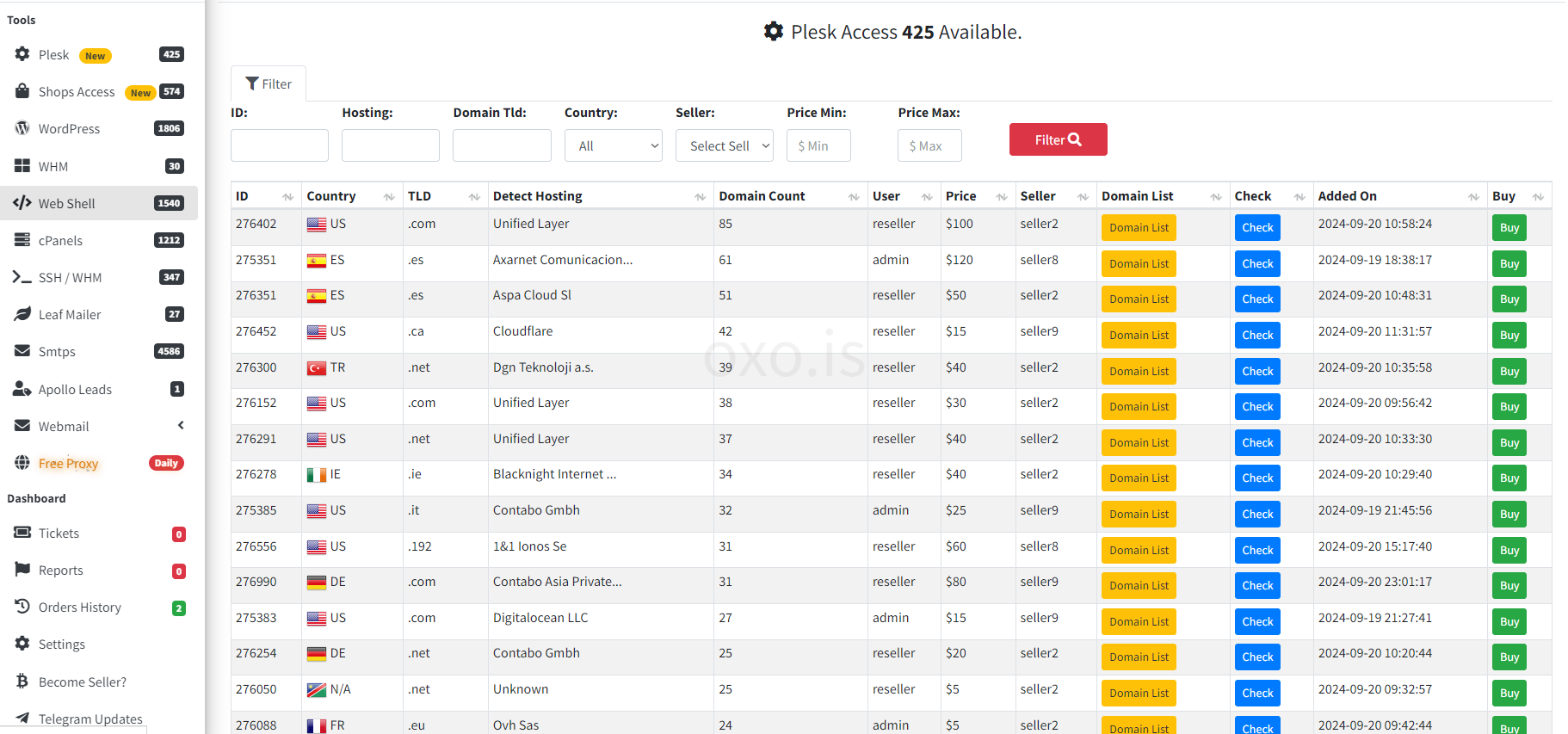Click the Price Min input field
This screenshot has height=734, width=1568.
click(x=818, y=145)
